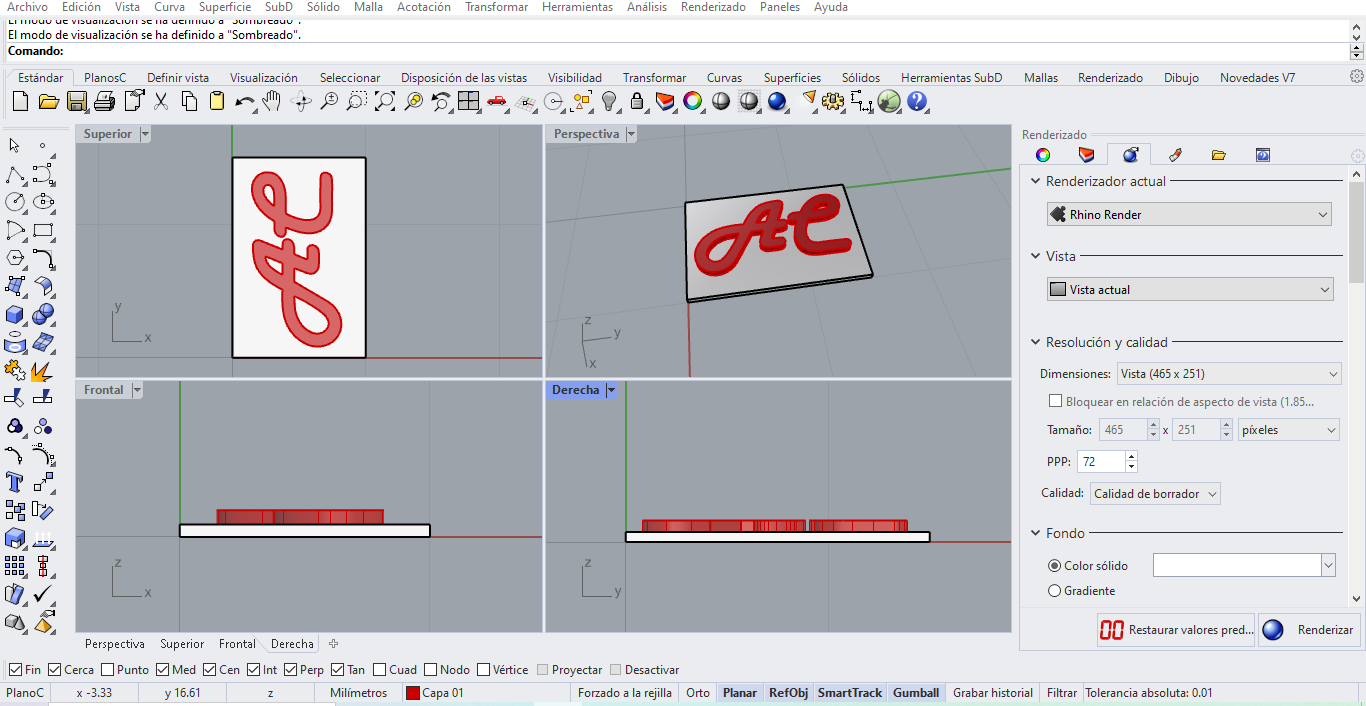Switch to the Visualización toolbar tab

coord(264,78)
